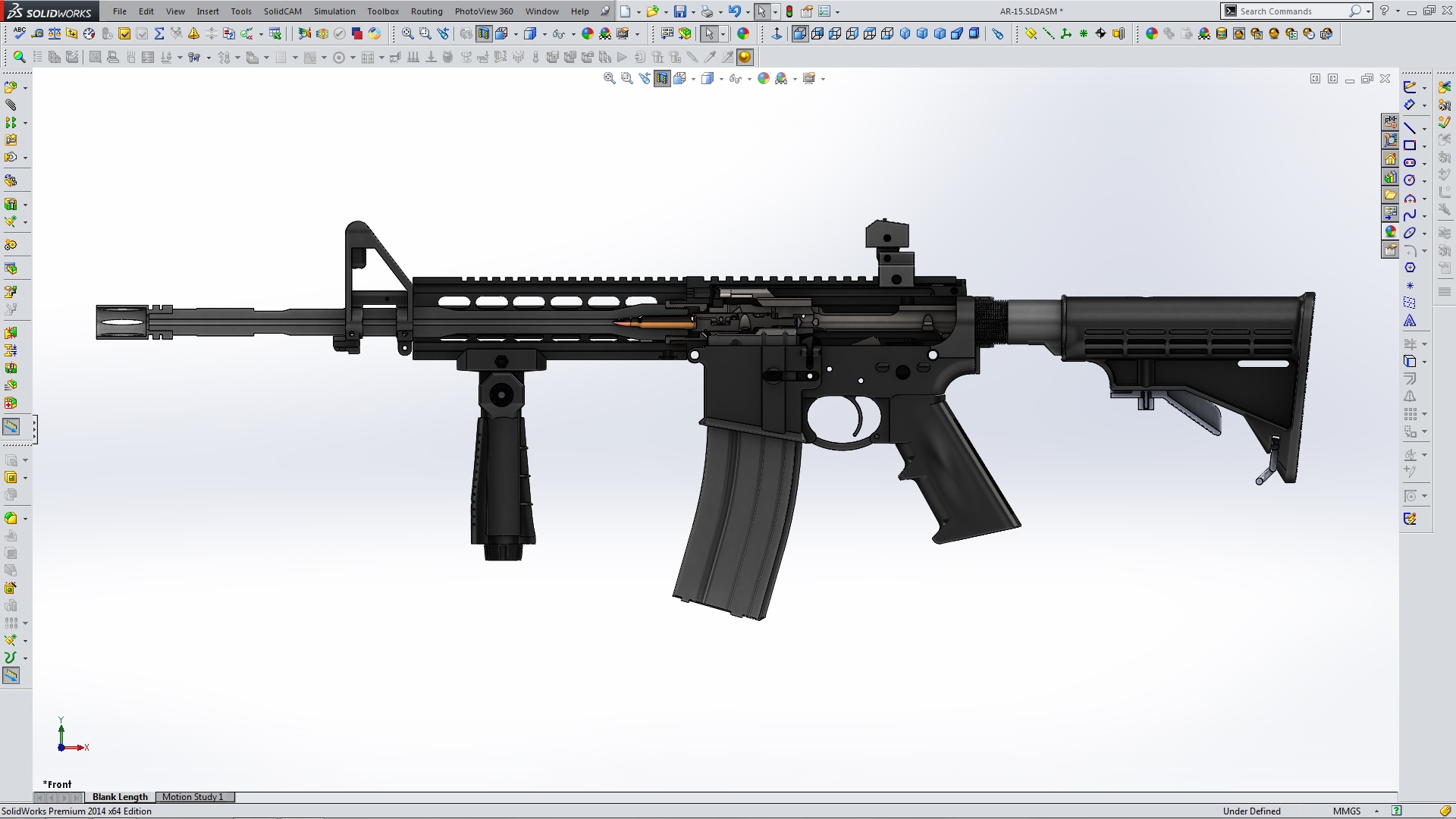Toggle the Front view orientation button
The width and height of the screenshot is (1456, 819).
[x=800, y=33]
